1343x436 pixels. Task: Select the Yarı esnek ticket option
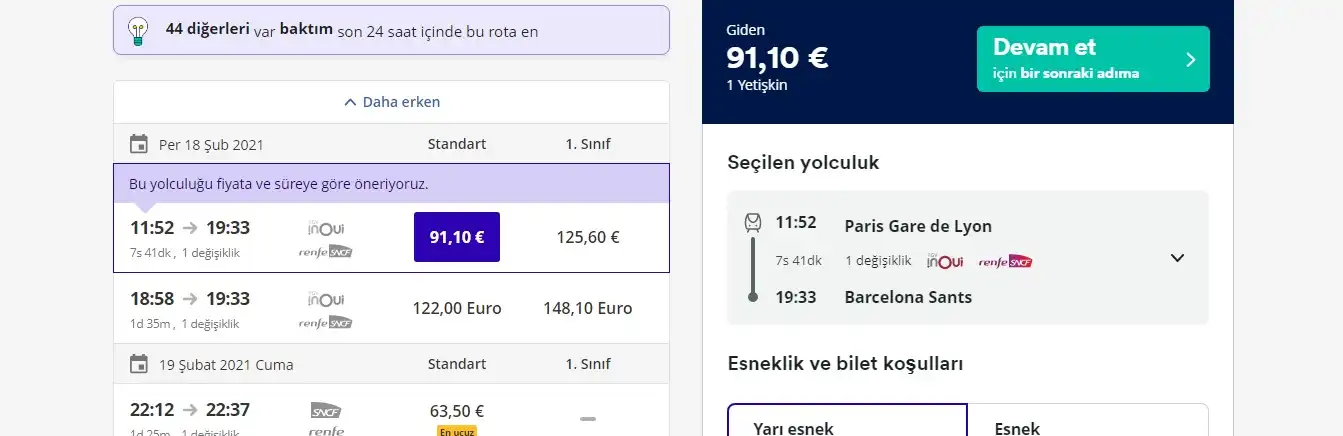coord(847,424)
